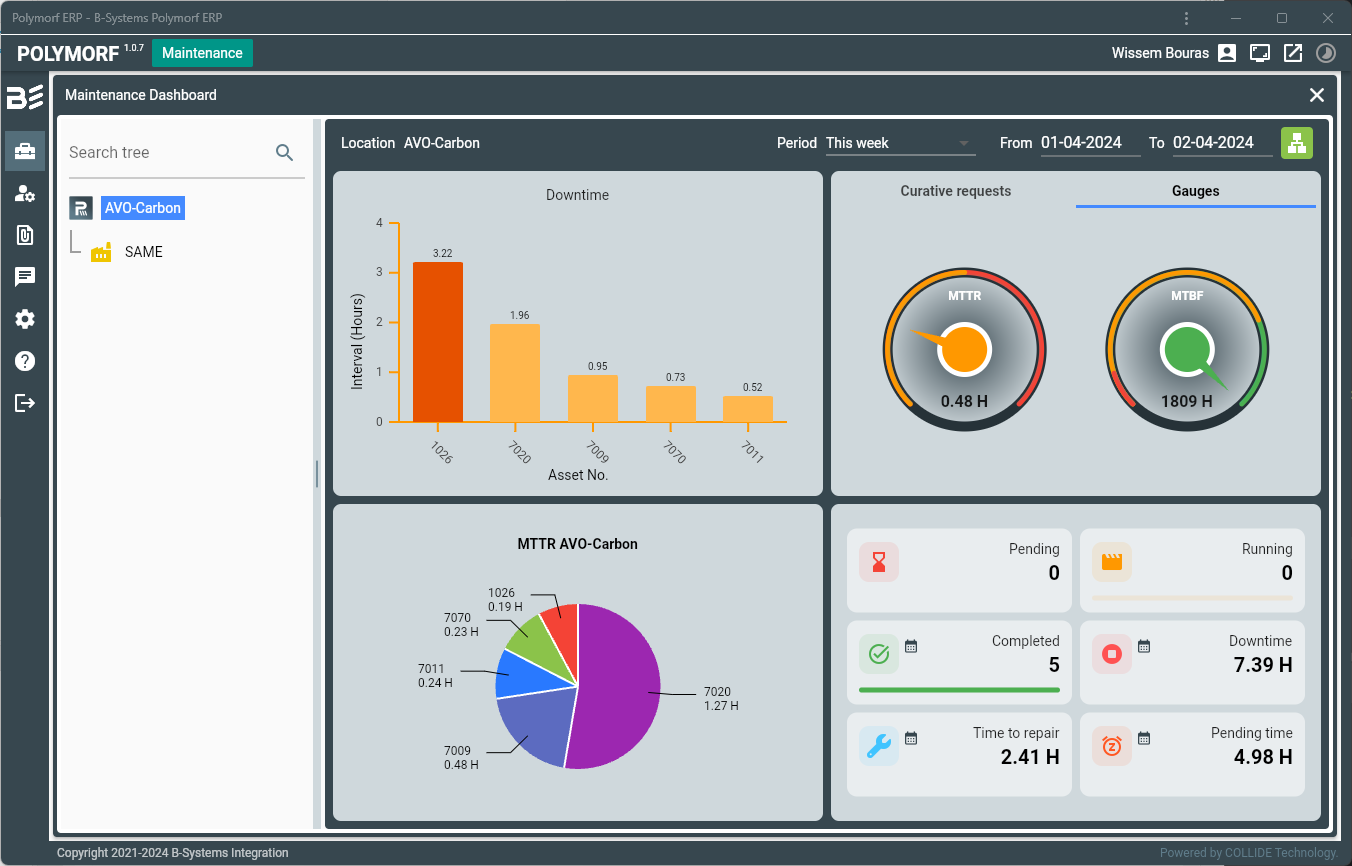
Task: Click the From date field
Action: [1089, 143]
